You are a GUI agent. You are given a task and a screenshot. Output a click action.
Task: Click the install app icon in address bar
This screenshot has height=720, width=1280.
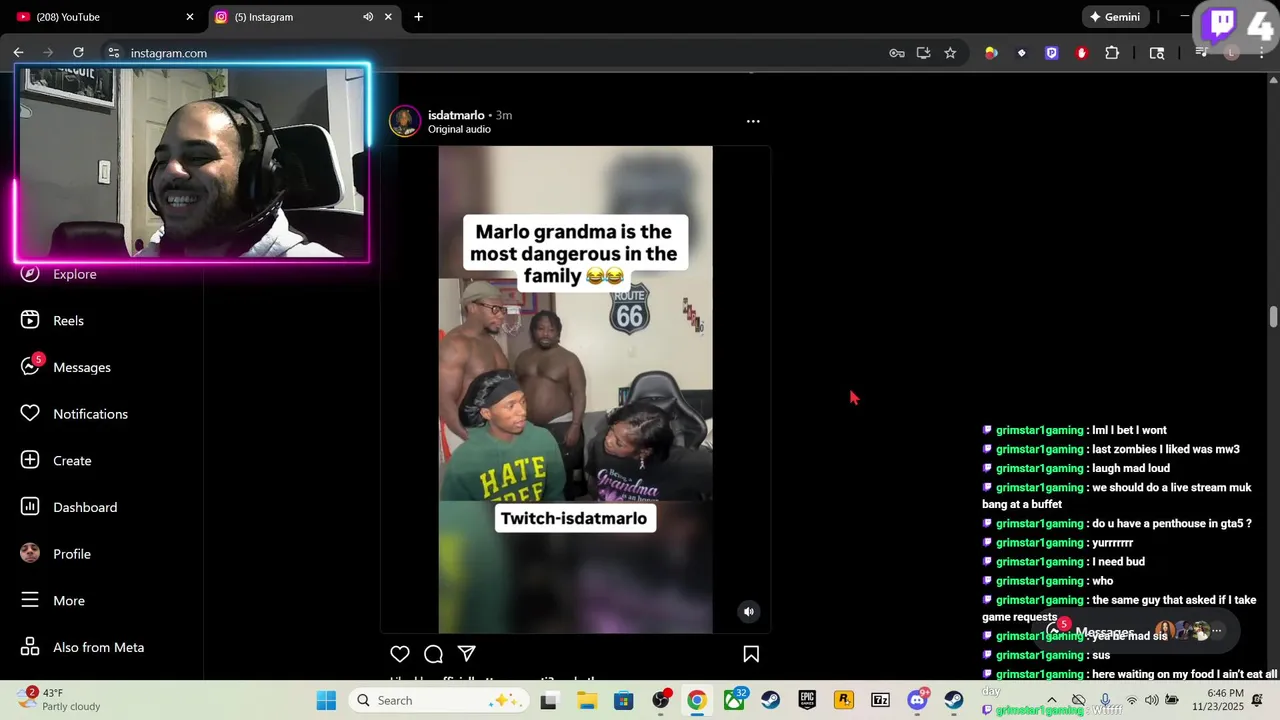923,53
